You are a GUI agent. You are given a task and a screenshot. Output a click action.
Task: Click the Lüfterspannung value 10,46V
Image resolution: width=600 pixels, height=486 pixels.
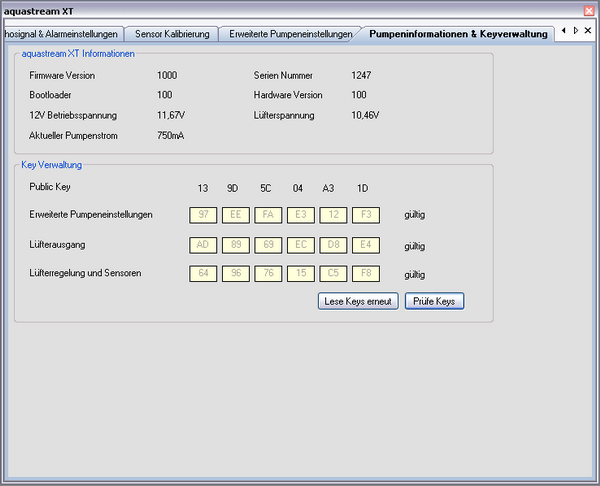(x=365, y=115)
